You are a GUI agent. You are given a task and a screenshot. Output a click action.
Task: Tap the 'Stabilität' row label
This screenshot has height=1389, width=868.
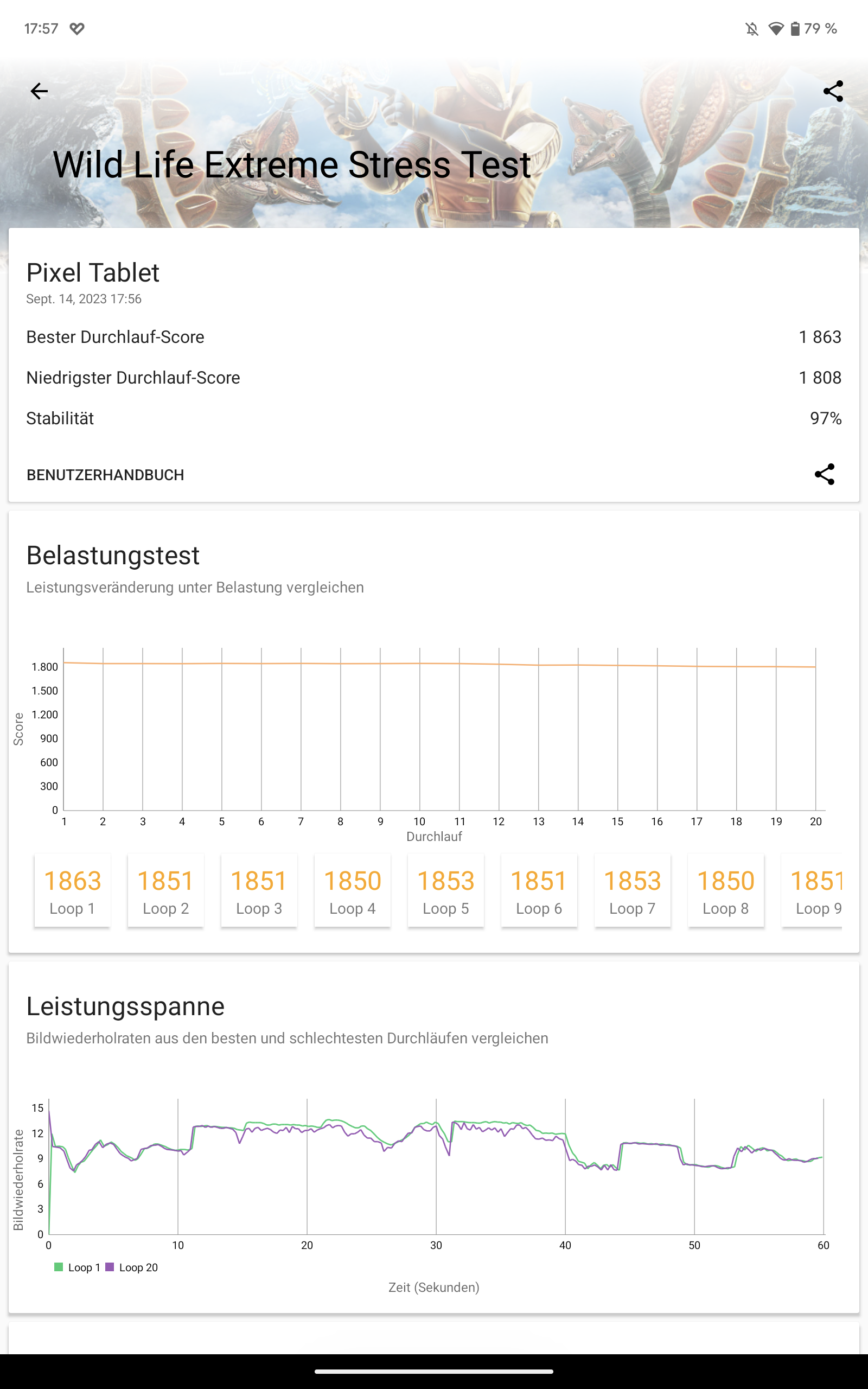(x=60, y=418)
